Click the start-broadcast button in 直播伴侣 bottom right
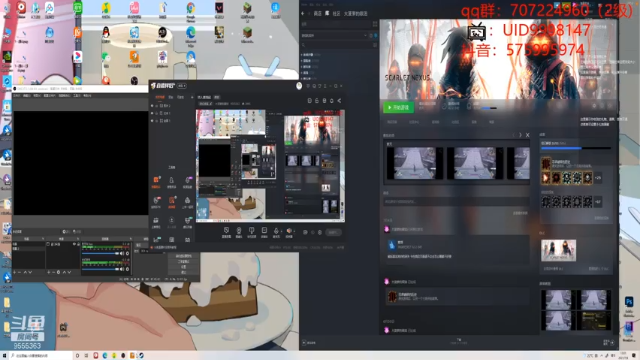The image size is (640, 360). tap(333, 232)
